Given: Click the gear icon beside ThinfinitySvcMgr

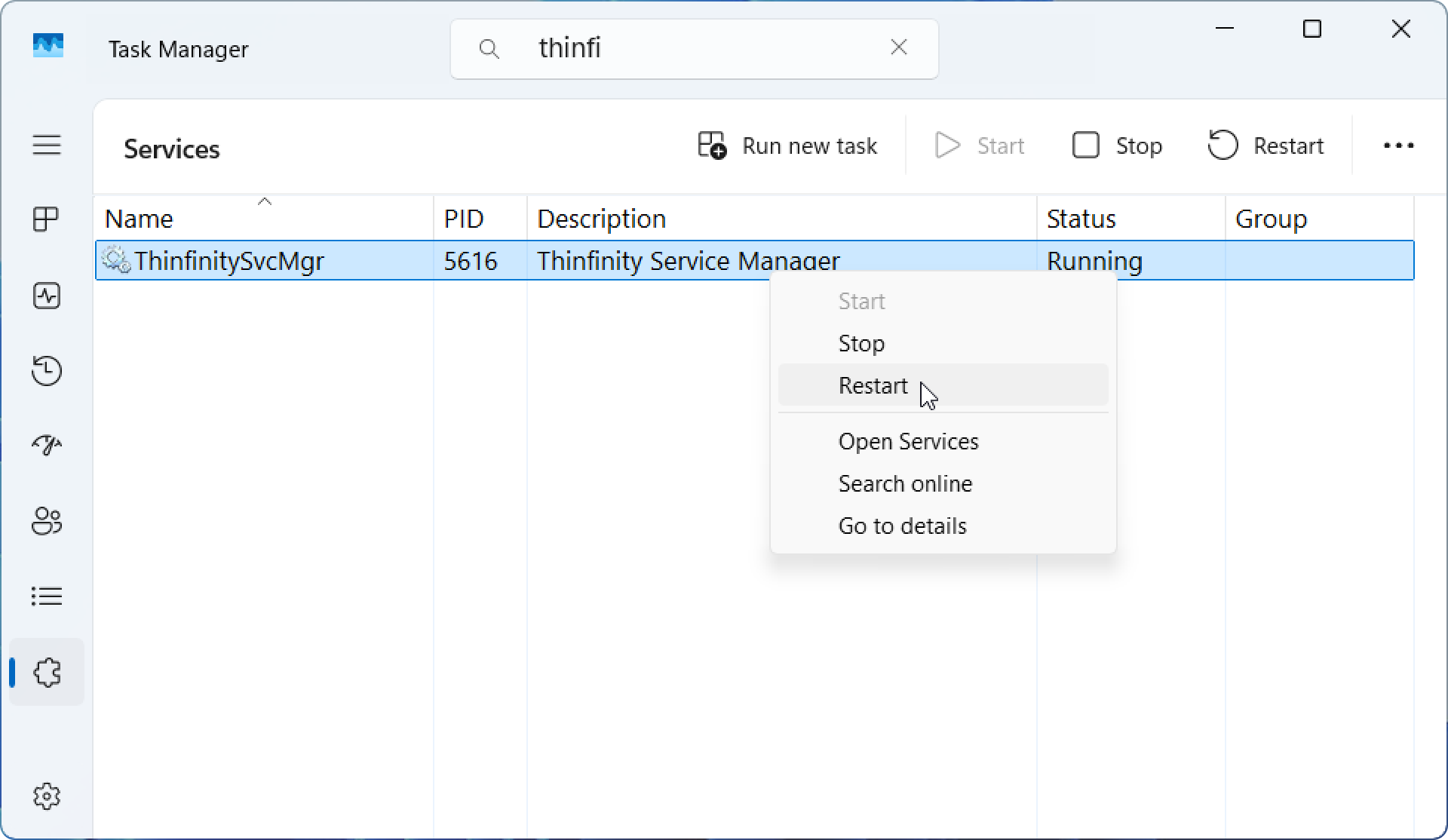Looking at the screenshot, I should [x=116, y=260].
